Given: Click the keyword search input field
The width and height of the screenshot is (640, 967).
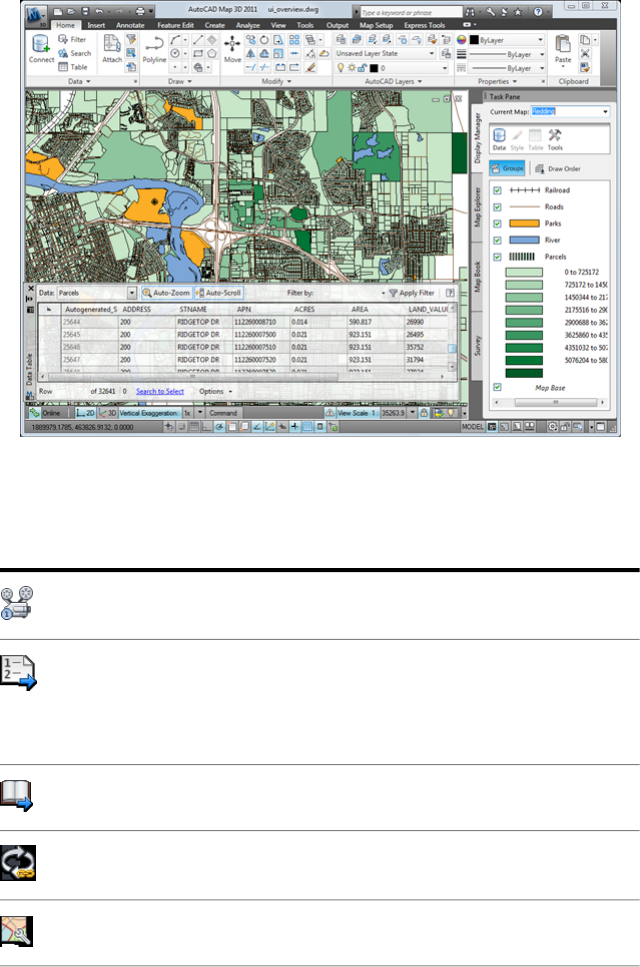Looking at the screenshot, I should 411,12.
